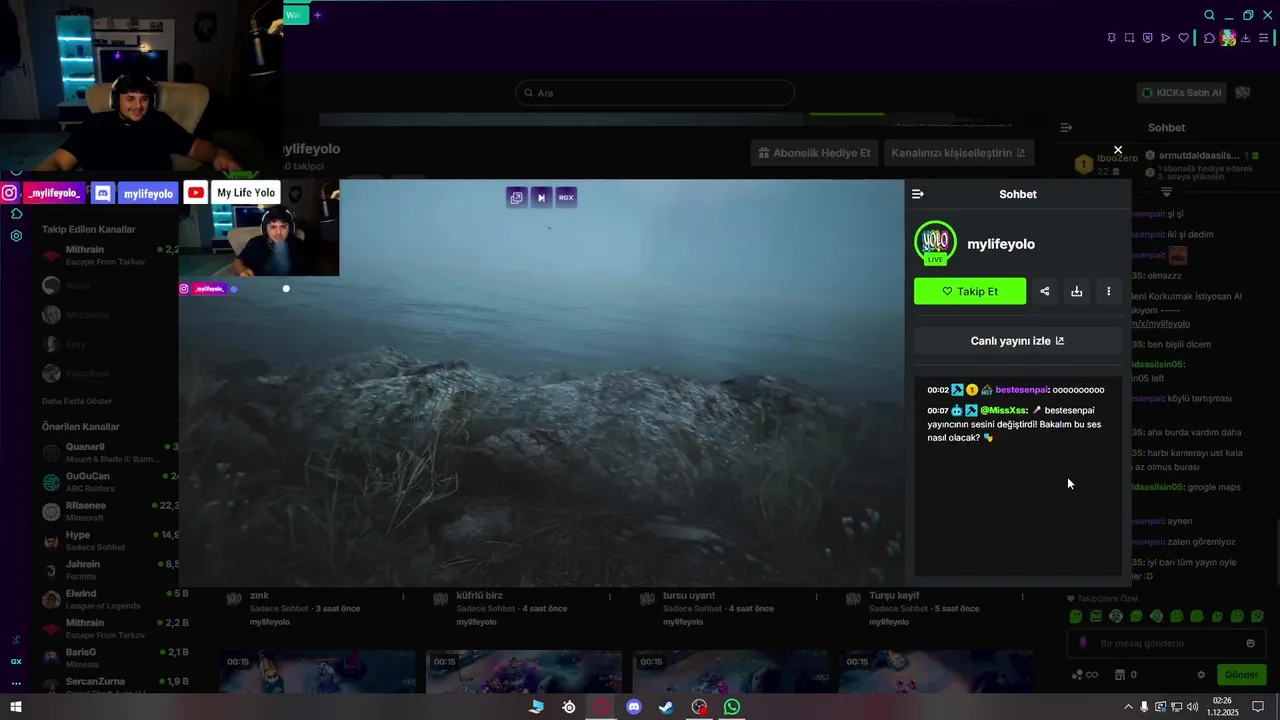
Task: Select Mithrain Escape From Tarkov followed channel
Action: point(110,256)
